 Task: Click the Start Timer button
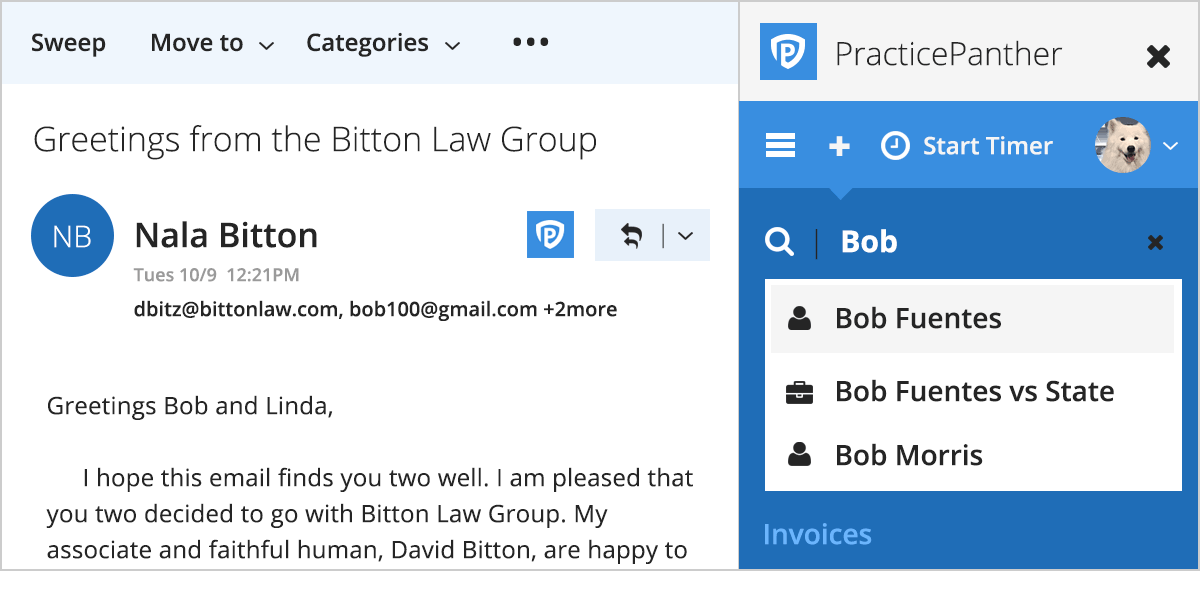(966, 146)
